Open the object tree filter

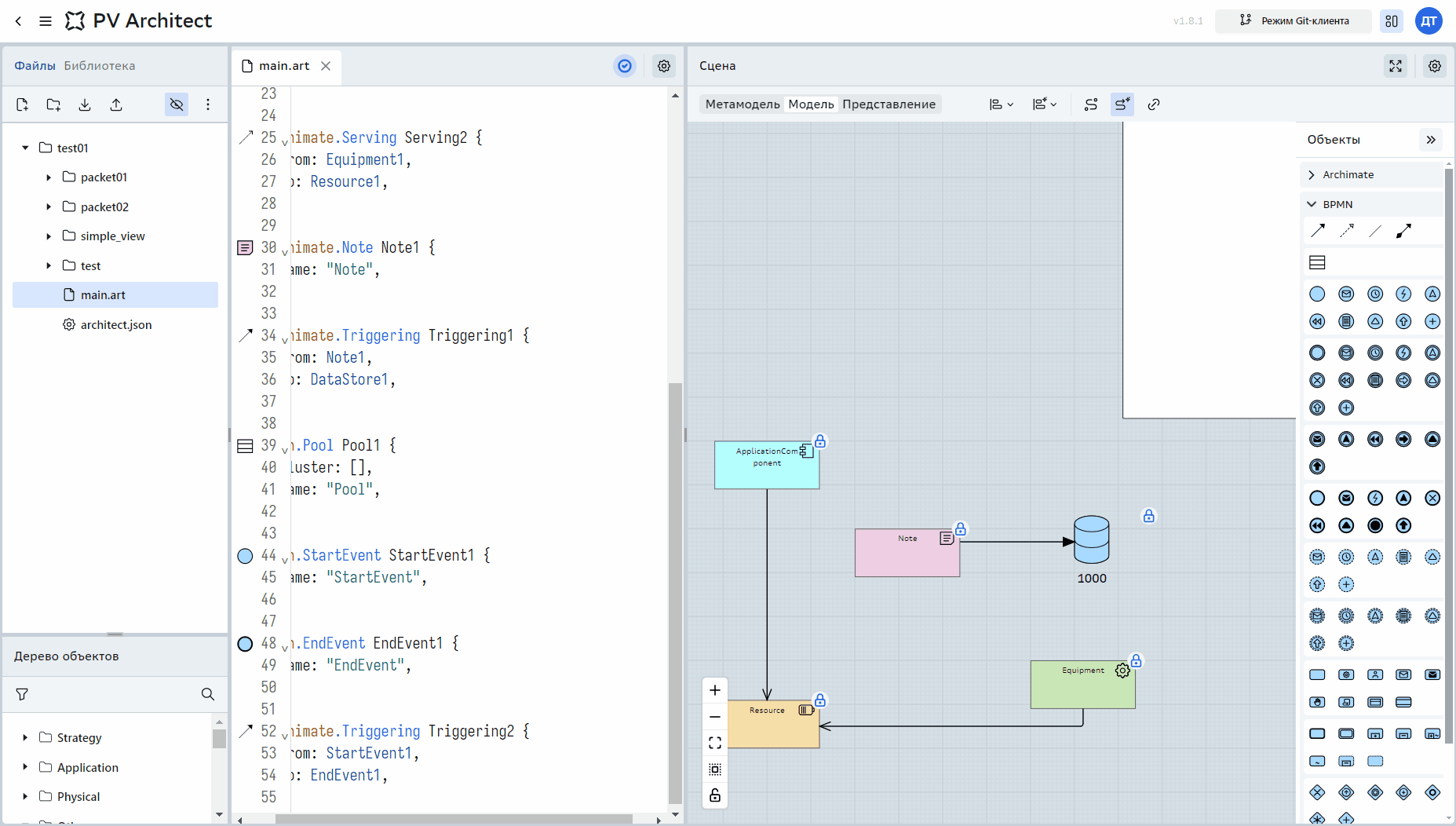22,694
